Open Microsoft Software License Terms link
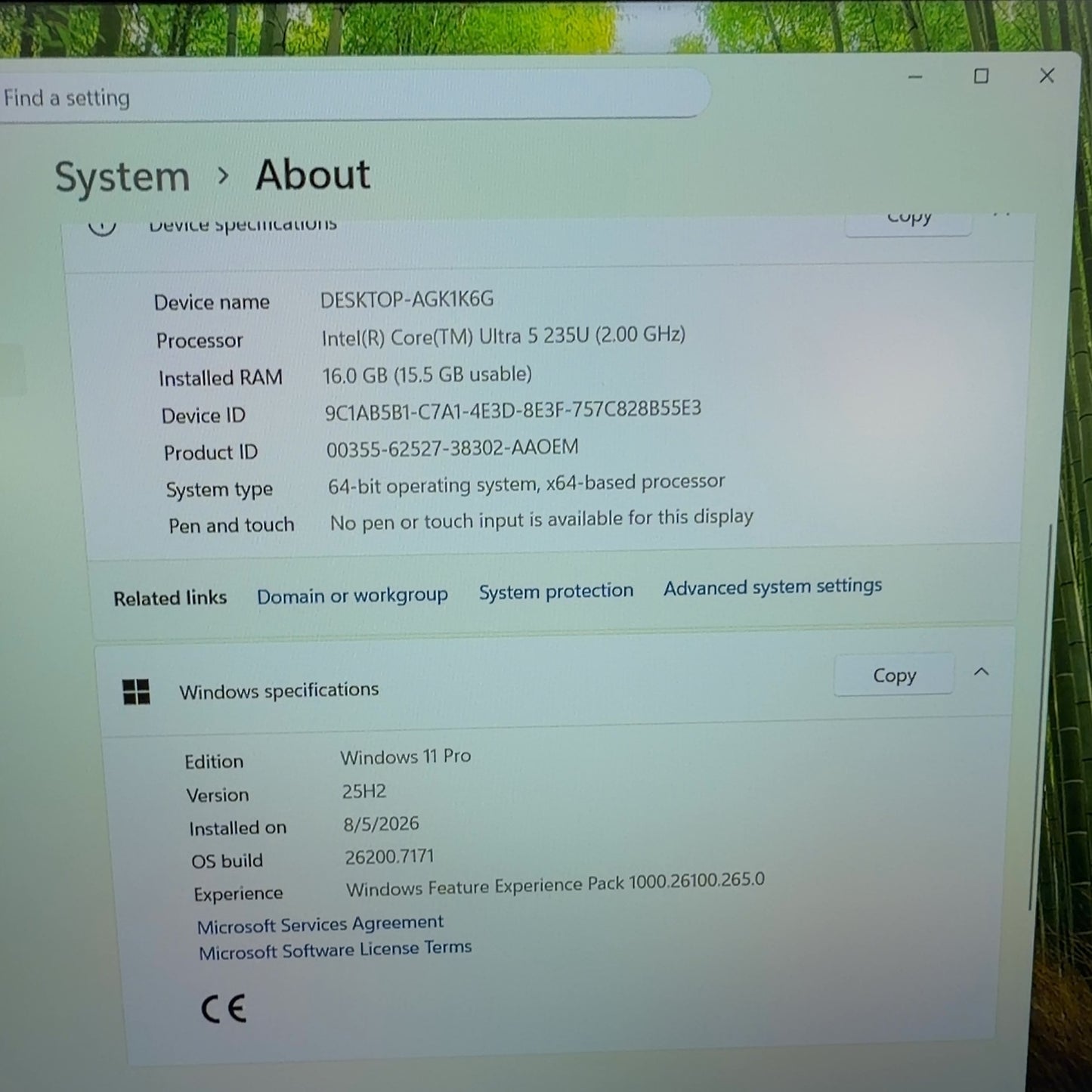The width and height of the screenshot is (1092, 1092). (336, 949)
